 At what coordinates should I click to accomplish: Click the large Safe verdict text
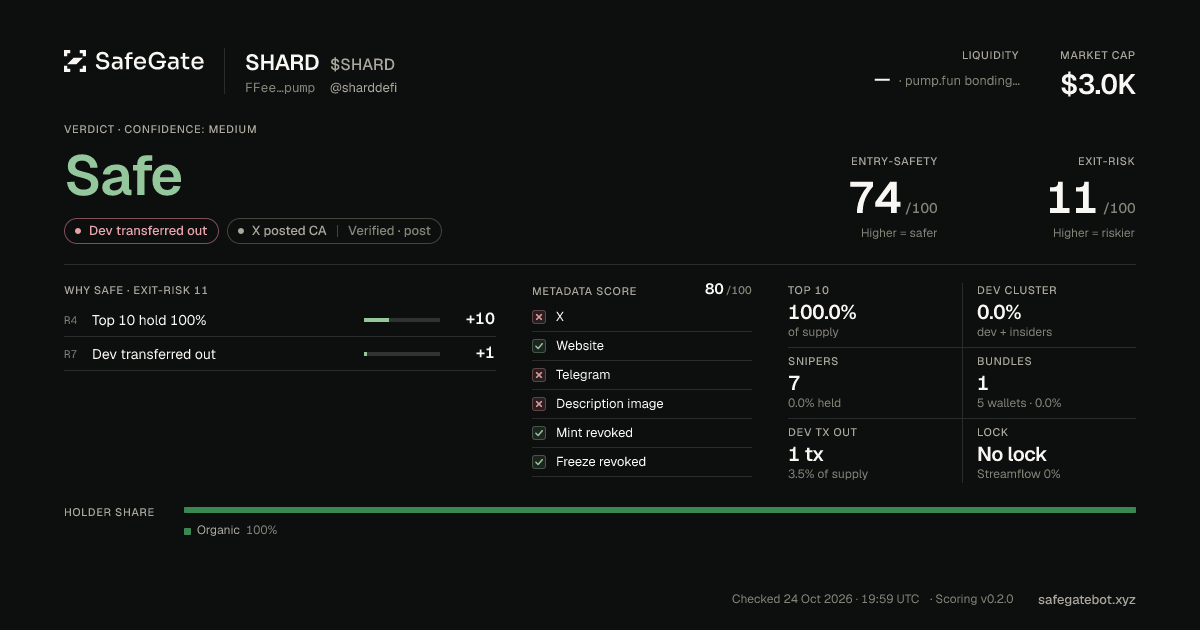(x=124, y=176)
